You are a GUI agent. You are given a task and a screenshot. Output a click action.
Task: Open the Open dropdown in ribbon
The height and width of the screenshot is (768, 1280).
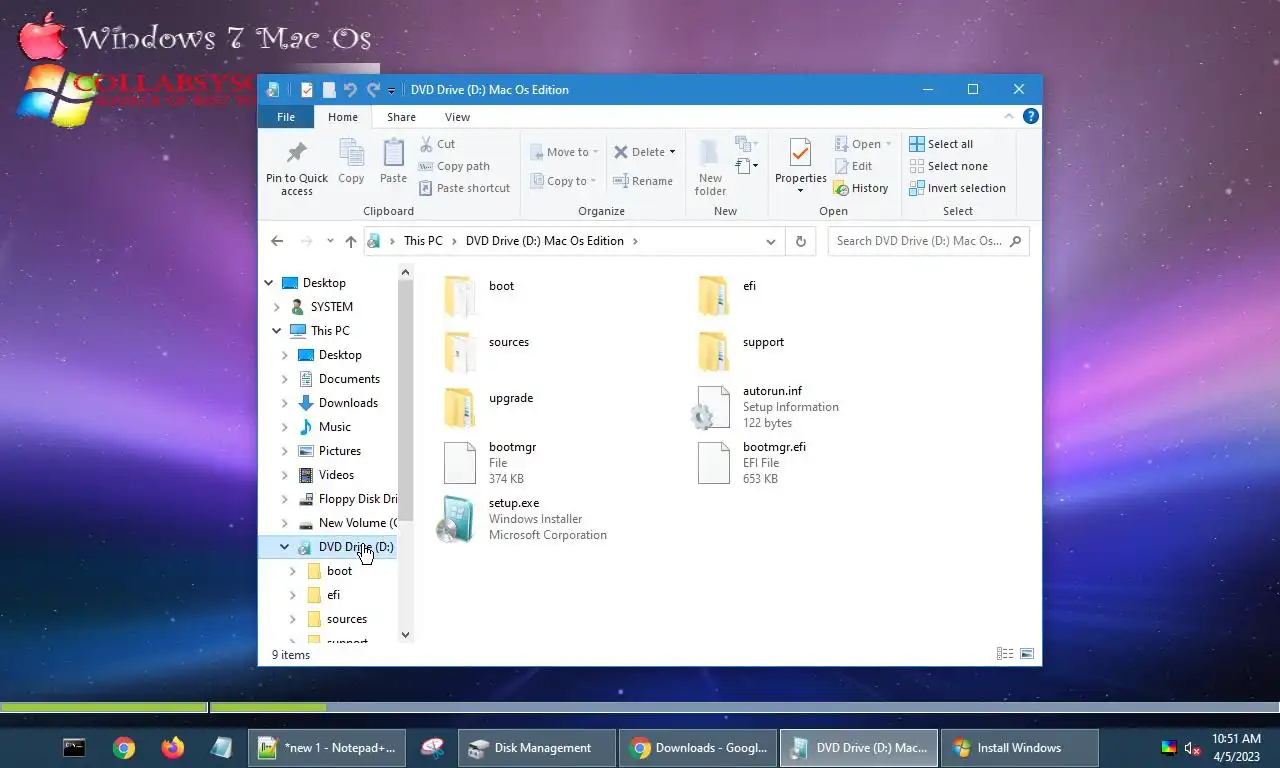click(861, 144)
